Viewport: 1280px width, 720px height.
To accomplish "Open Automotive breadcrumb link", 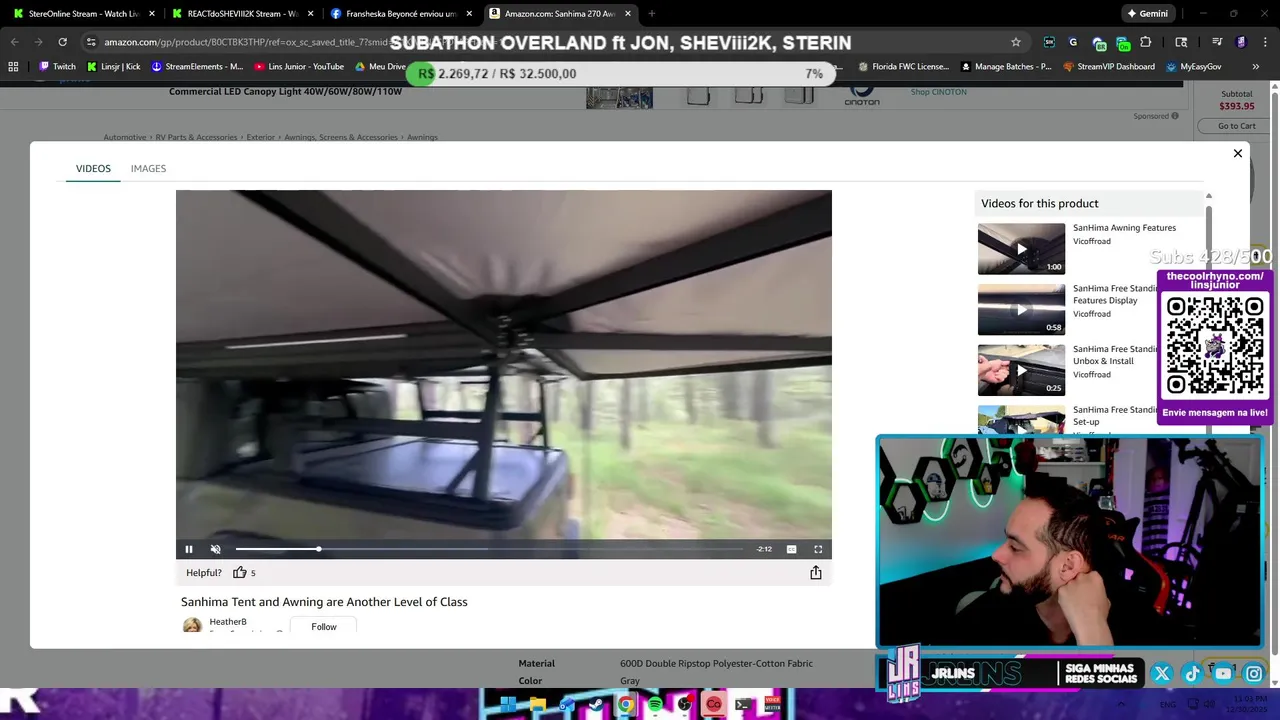I will 125,137.
